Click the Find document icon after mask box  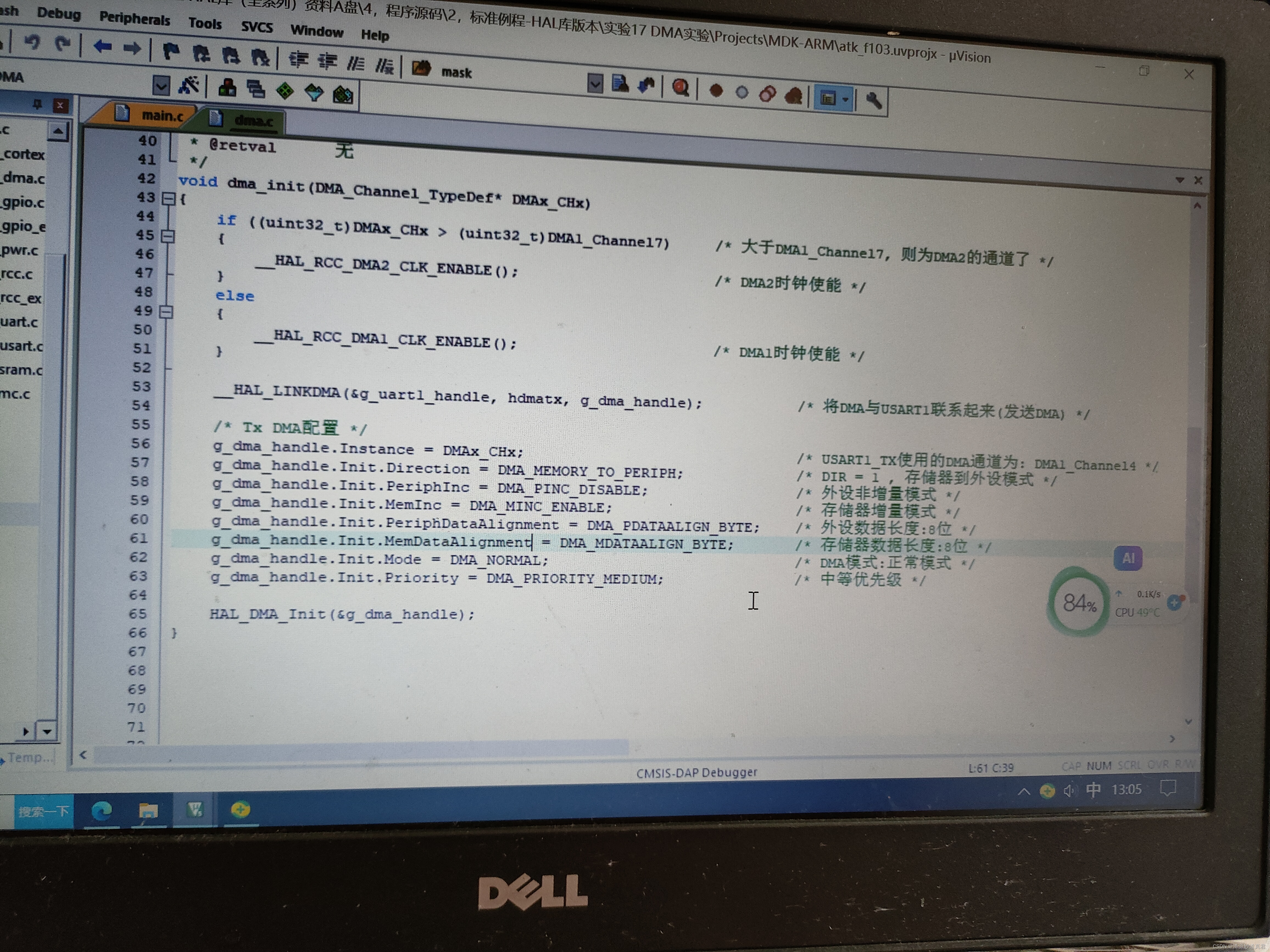620,84
